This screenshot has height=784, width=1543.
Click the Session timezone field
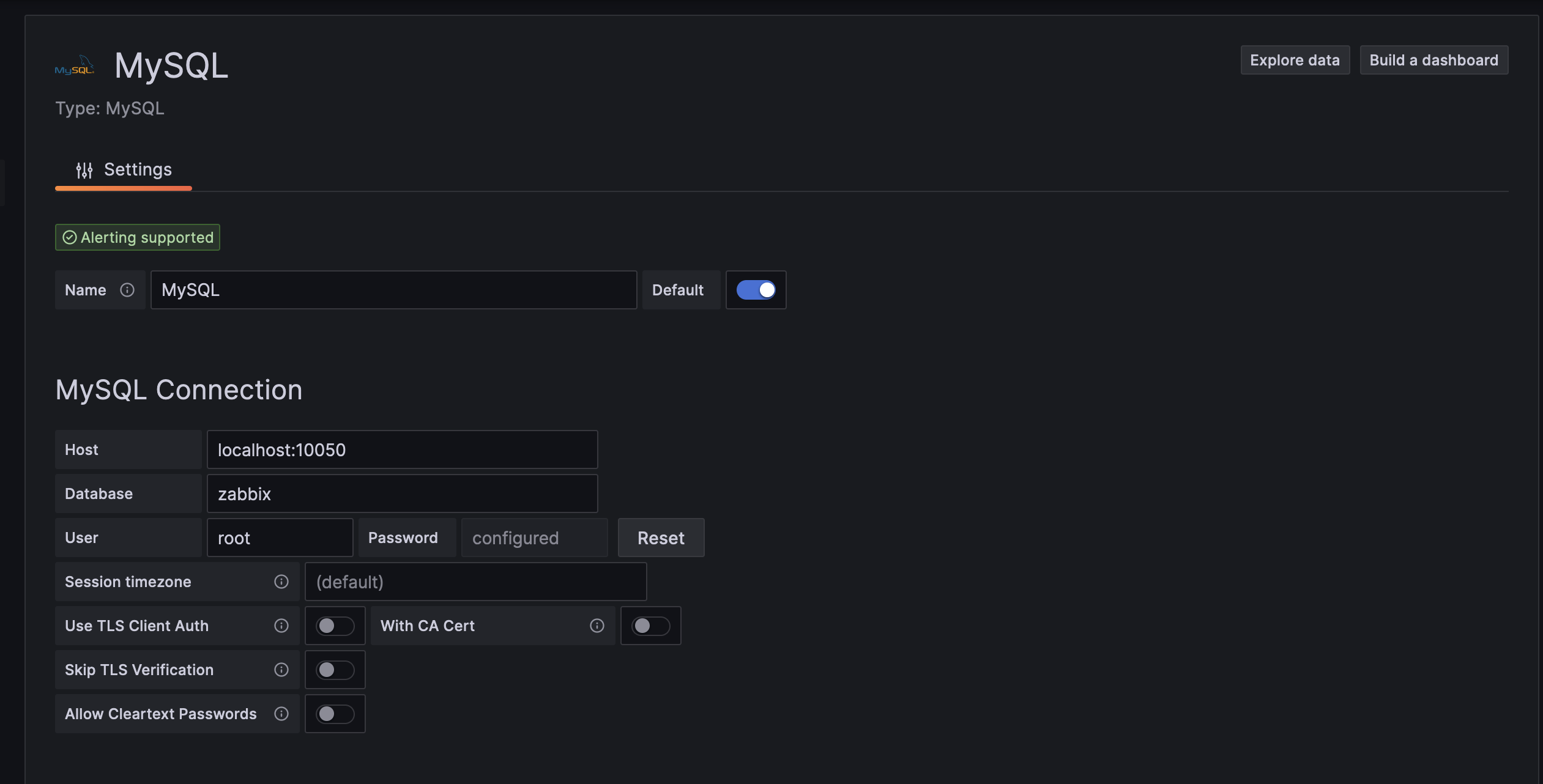pyautogui.click(x=476, y=582)
